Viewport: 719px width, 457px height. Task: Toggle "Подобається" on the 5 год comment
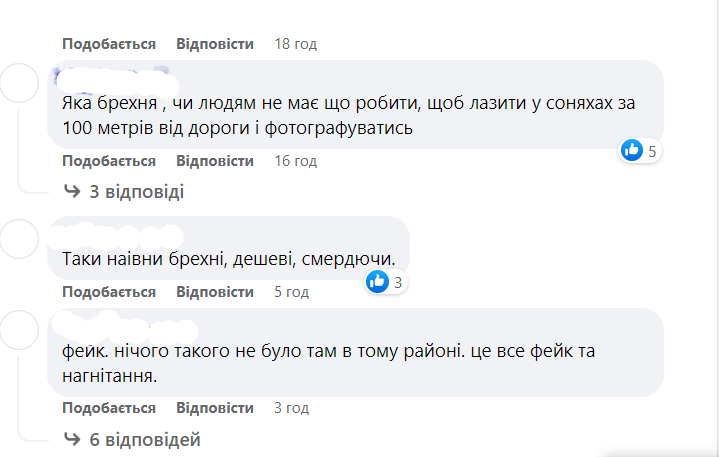109,292
